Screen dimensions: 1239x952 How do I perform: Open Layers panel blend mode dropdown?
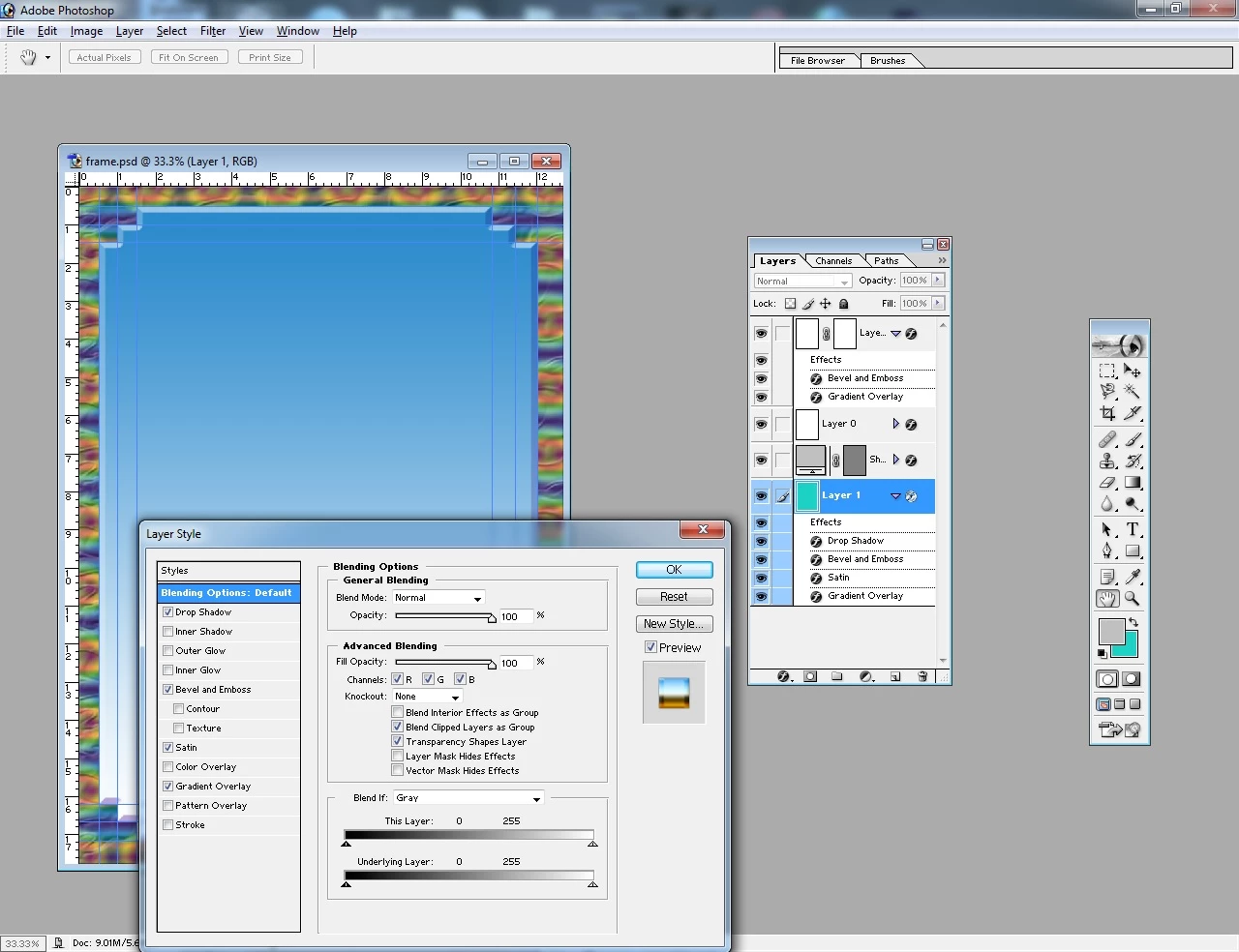point(802,281)
